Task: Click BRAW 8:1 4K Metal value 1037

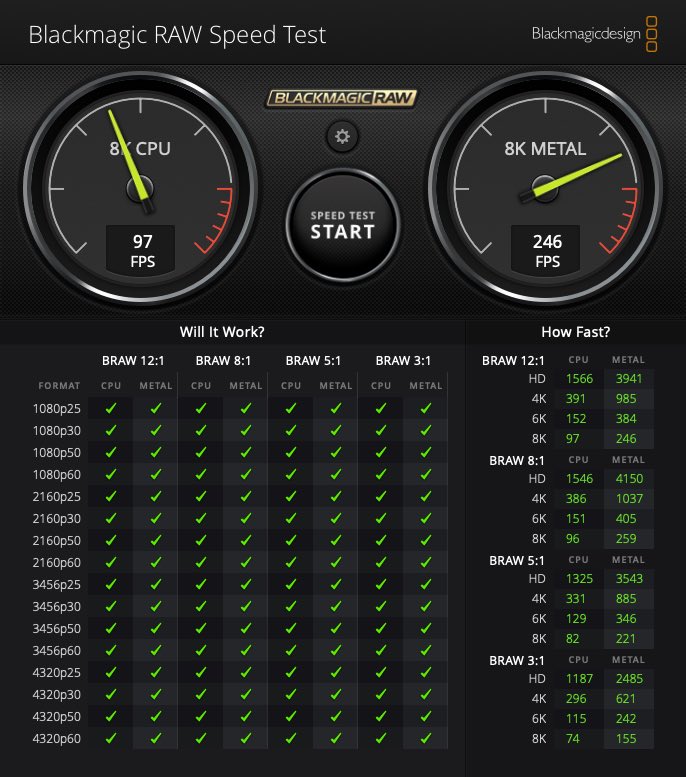Action: point(629,499)
